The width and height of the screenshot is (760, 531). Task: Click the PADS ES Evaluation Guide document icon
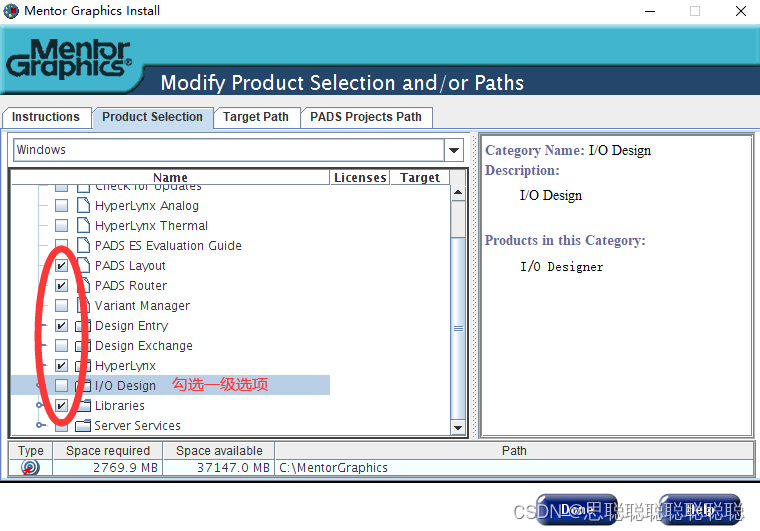pos(83,245)
